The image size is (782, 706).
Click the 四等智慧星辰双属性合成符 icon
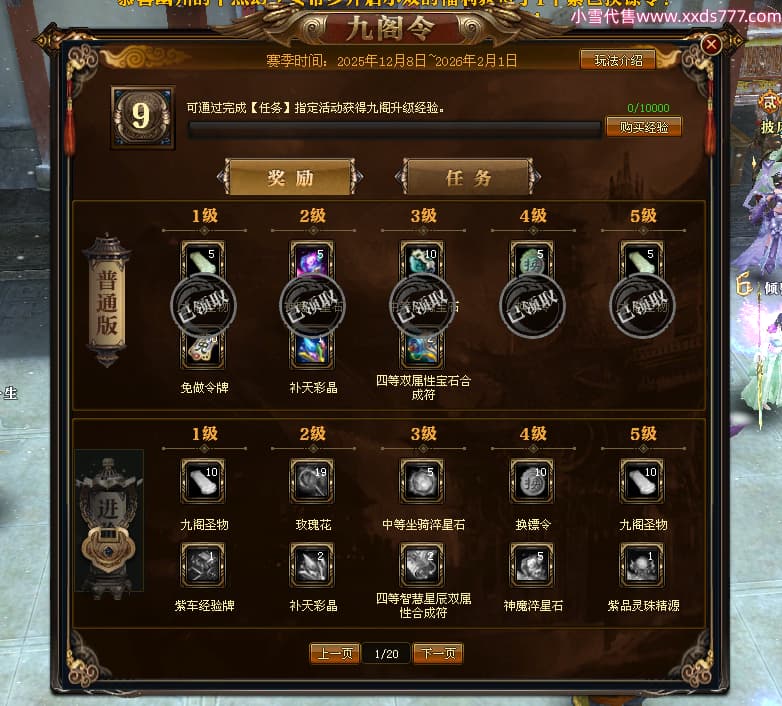(422, 565)
